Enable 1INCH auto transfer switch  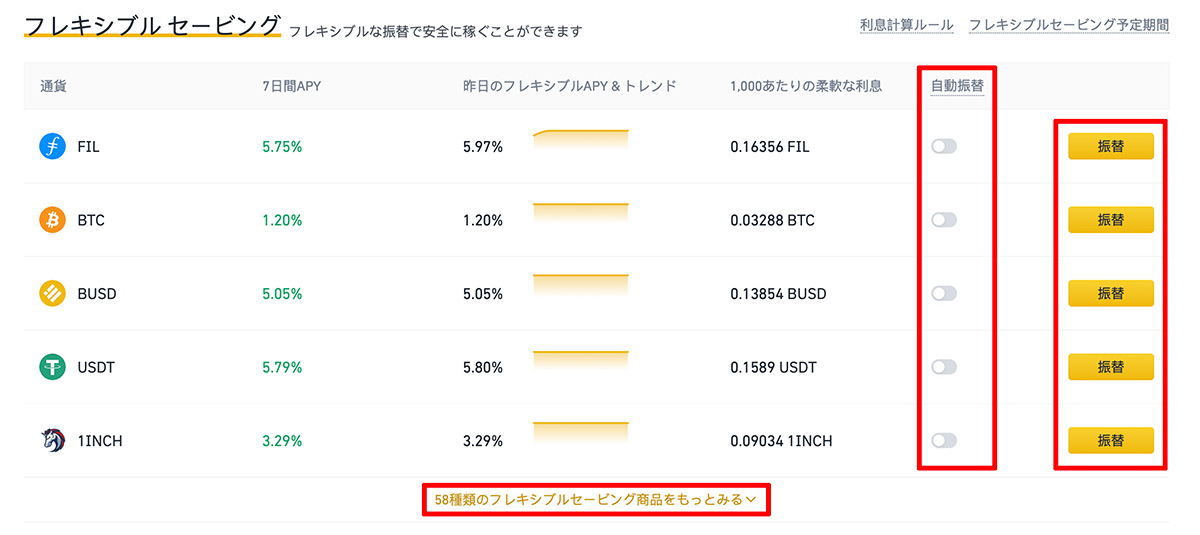(x=944, y=441)
